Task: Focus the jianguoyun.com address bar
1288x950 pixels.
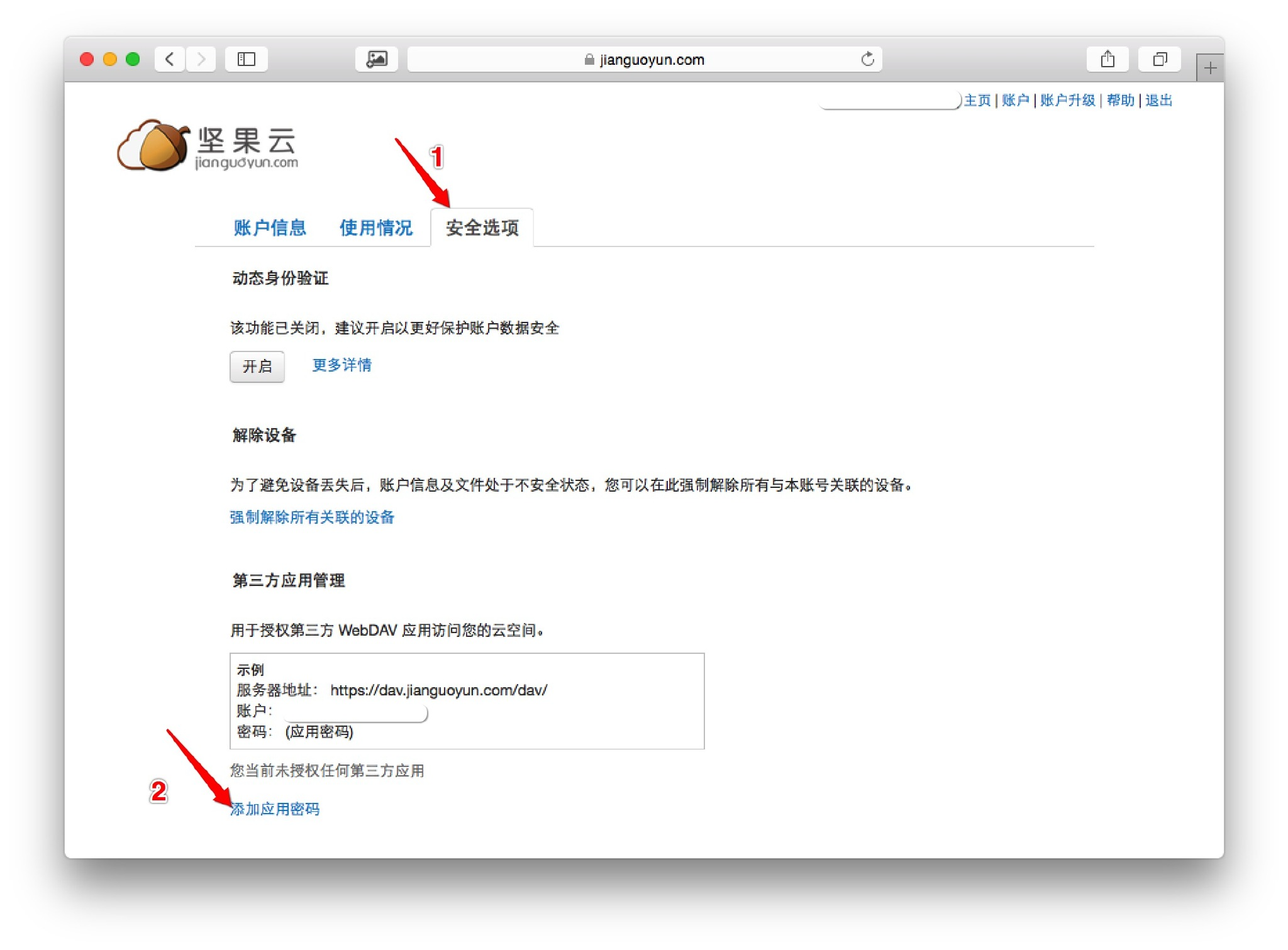Action: point(645,59)
